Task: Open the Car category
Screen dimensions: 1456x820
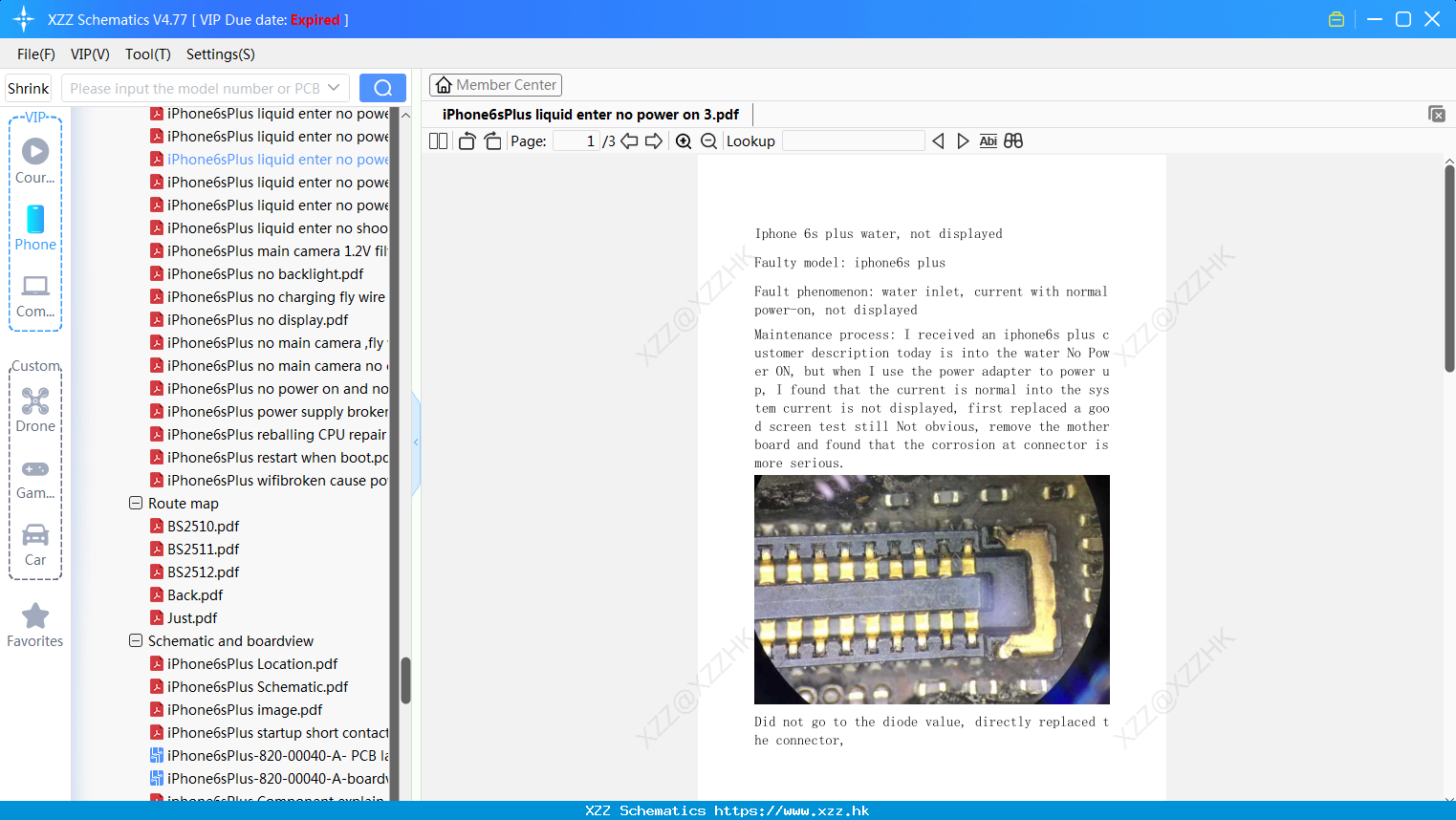Action: (x=35, y=545)
